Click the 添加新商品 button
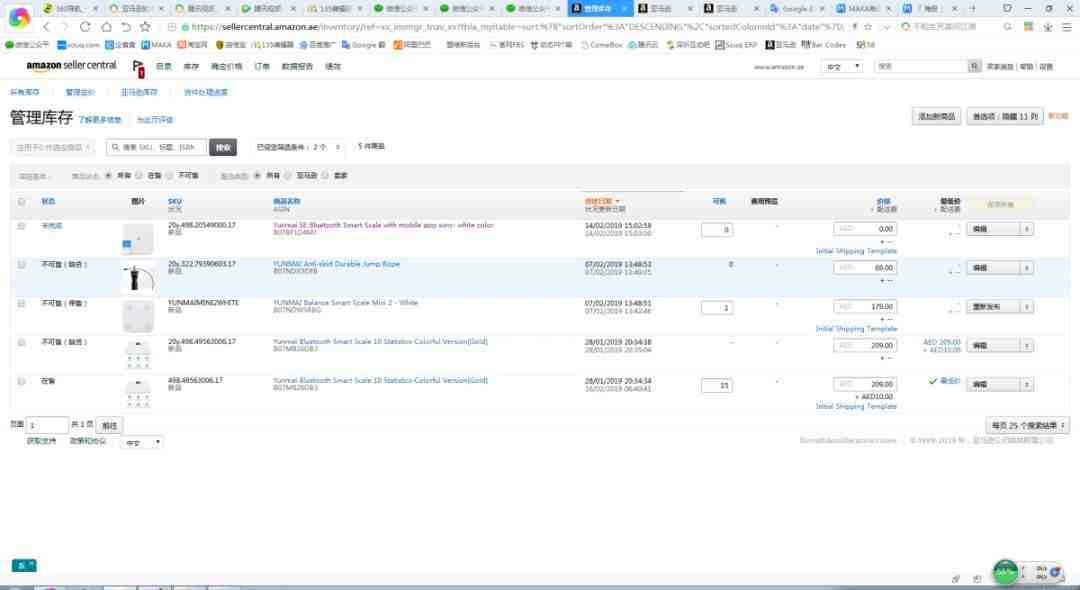 [936, 116]
